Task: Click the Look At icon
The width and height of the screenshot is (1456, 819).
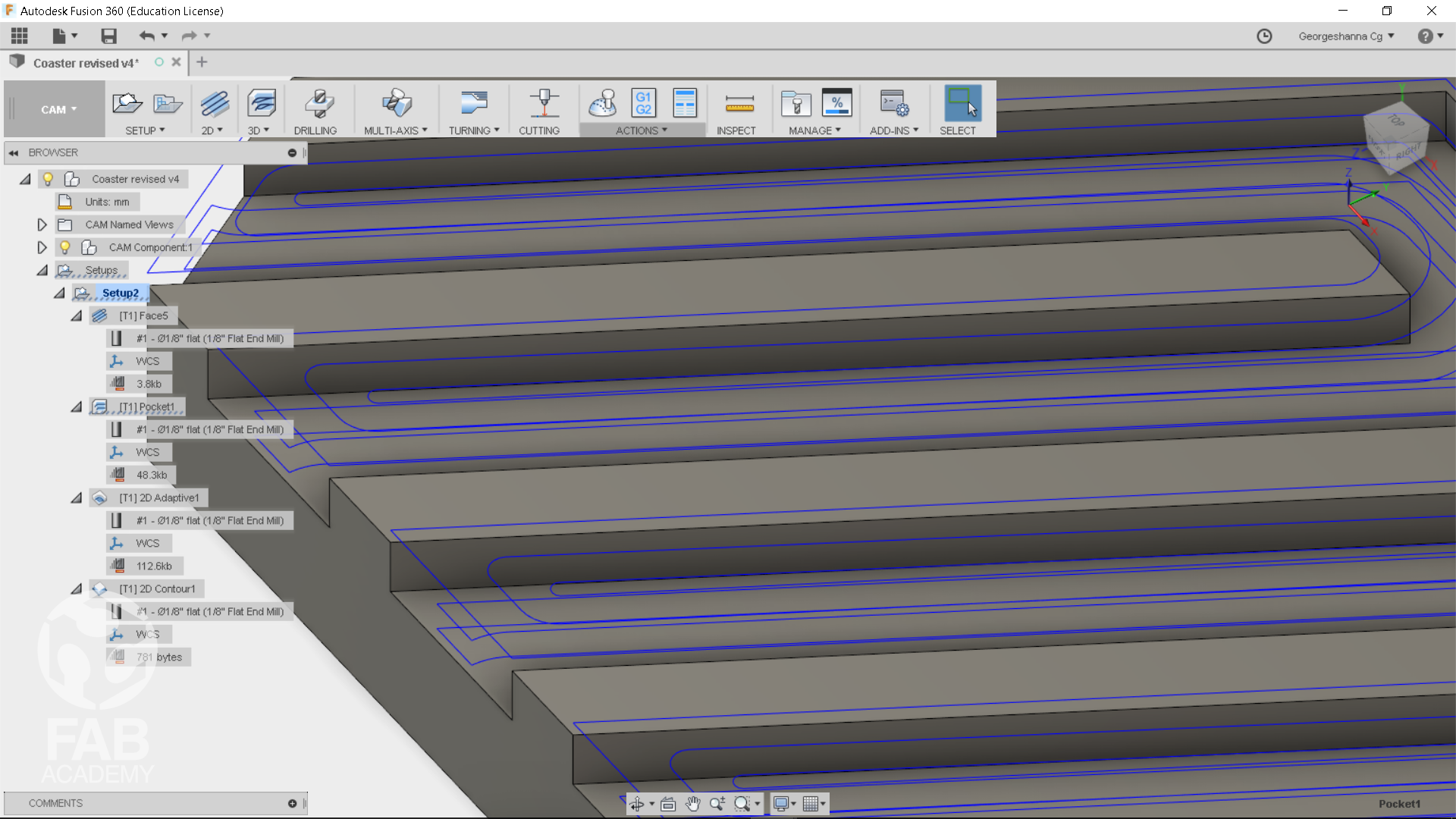Action: pyautogui.click(x=668, y=804)
